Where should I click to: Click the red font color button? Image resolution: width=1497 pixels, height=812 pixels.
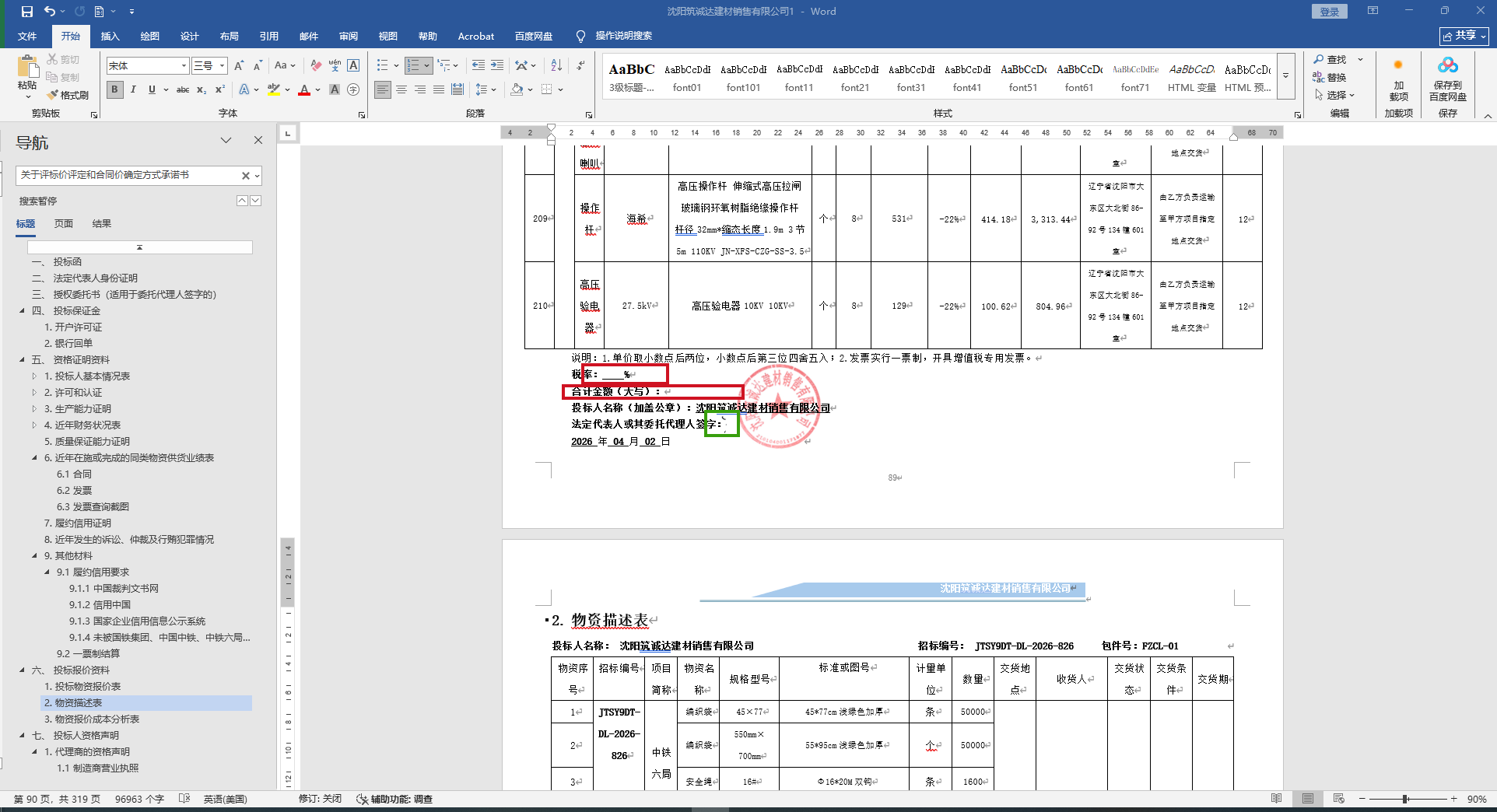[x=304, y=89]
